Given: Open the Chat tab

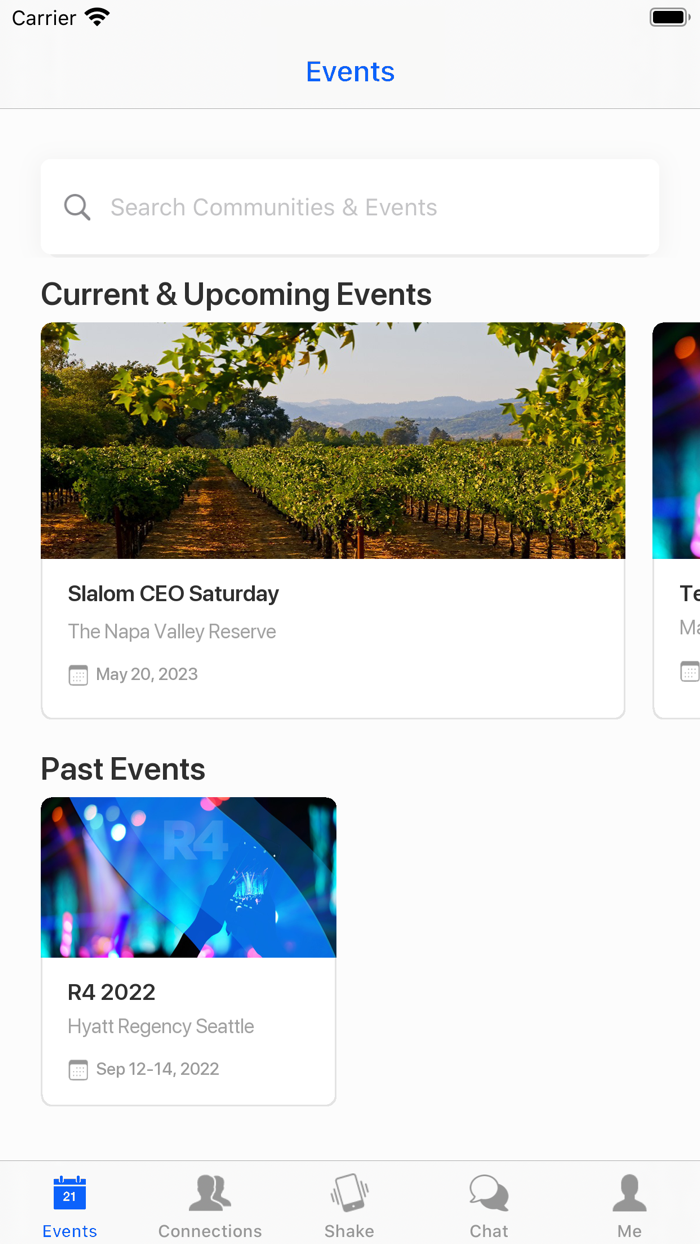Looking at the screenshot, I should (x=488, y=1204).
